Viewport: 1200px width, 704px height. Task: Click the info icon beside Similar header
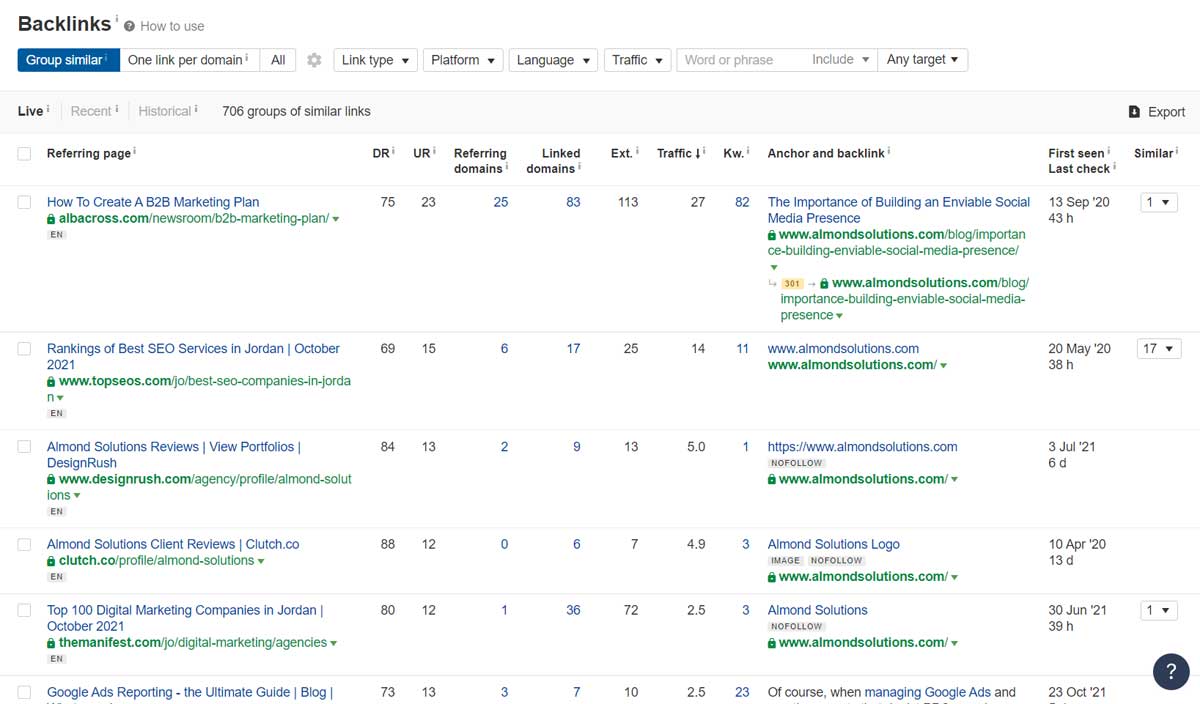(x=1177, y=152)
